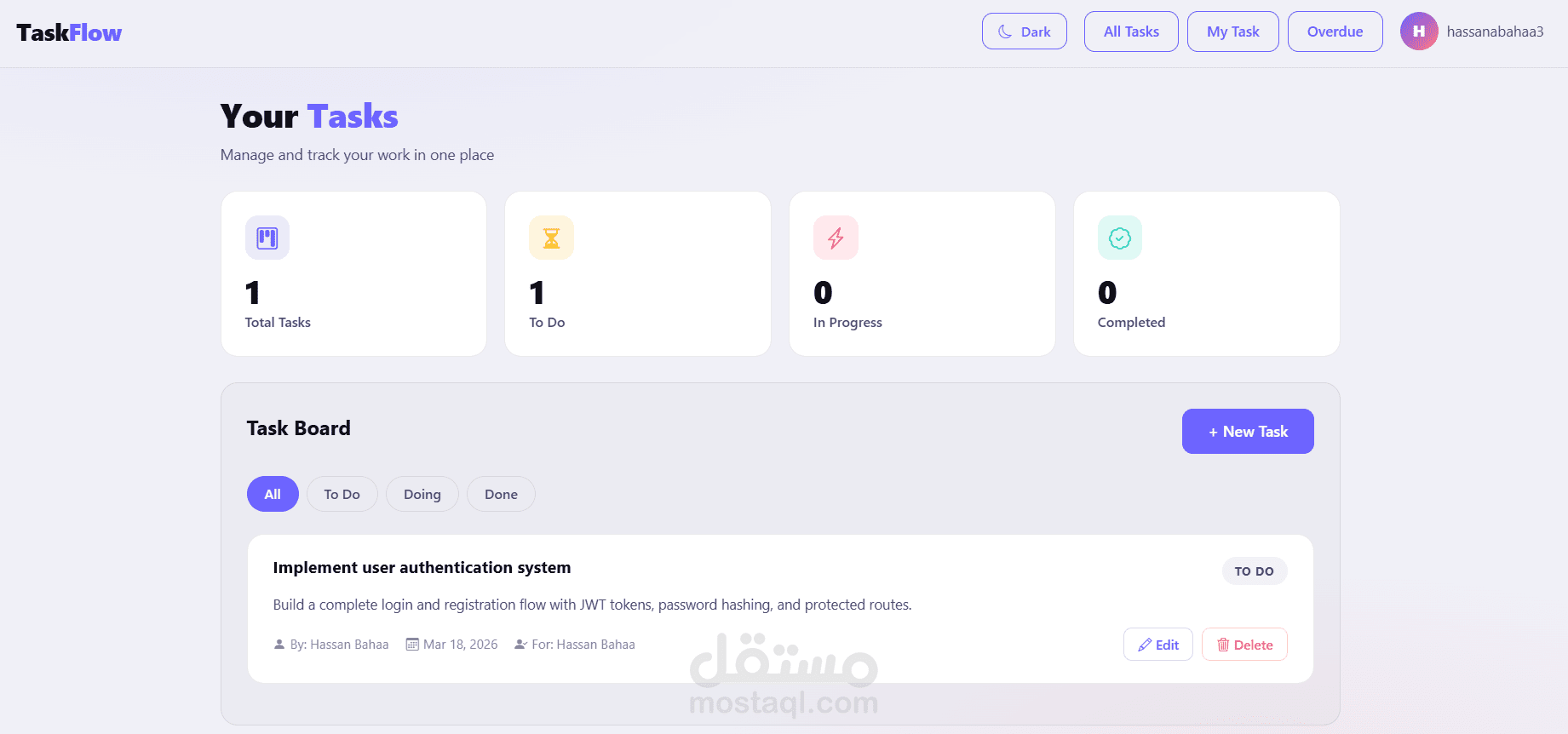Click the hourglass icon on the To Do card
The width and height of the screenshot is (1568, 734).
pyautogui.click(x=551, y=238)
